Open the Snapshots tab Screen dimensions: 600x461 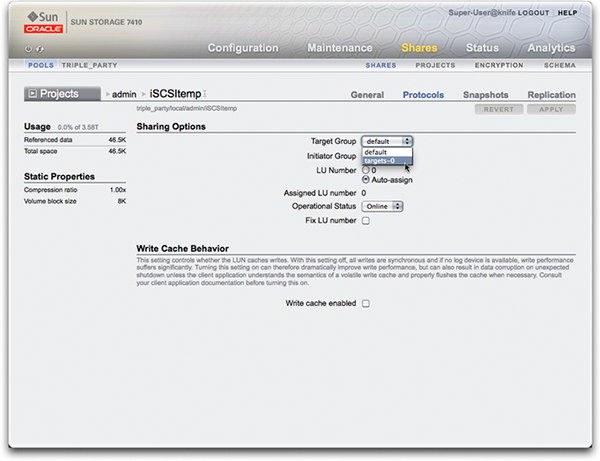tap(486, 95)
